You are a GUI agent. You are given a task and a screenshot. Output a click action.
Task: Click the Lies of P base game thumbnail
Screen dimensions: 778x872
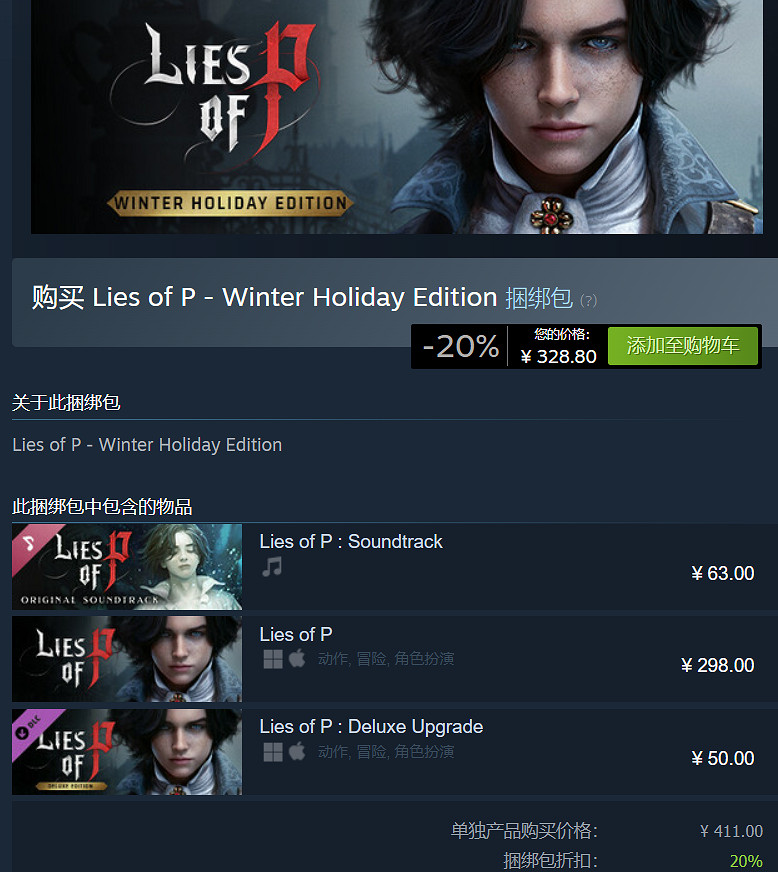point(127,659)
